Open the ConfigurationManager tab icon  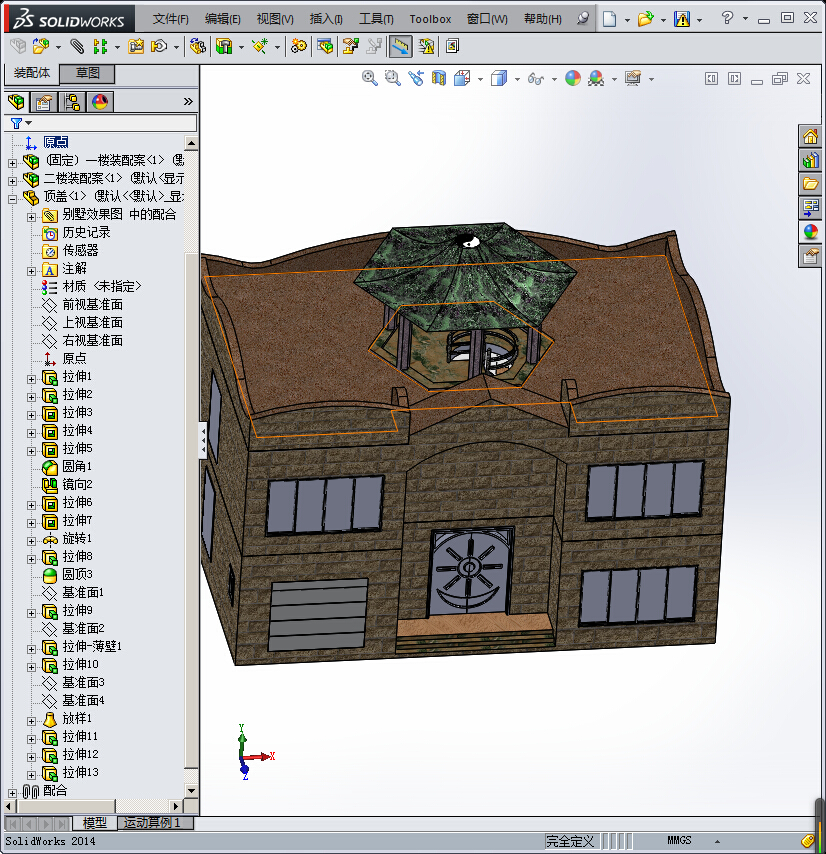(72, 101)
